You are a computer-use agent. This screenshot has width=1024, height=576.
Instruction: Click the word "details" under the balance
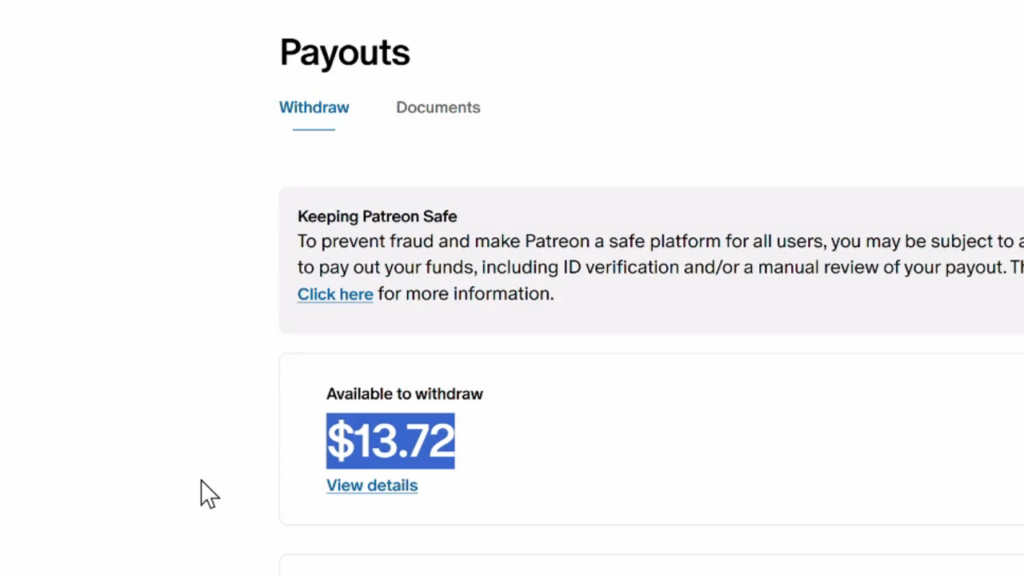(392, 486)
